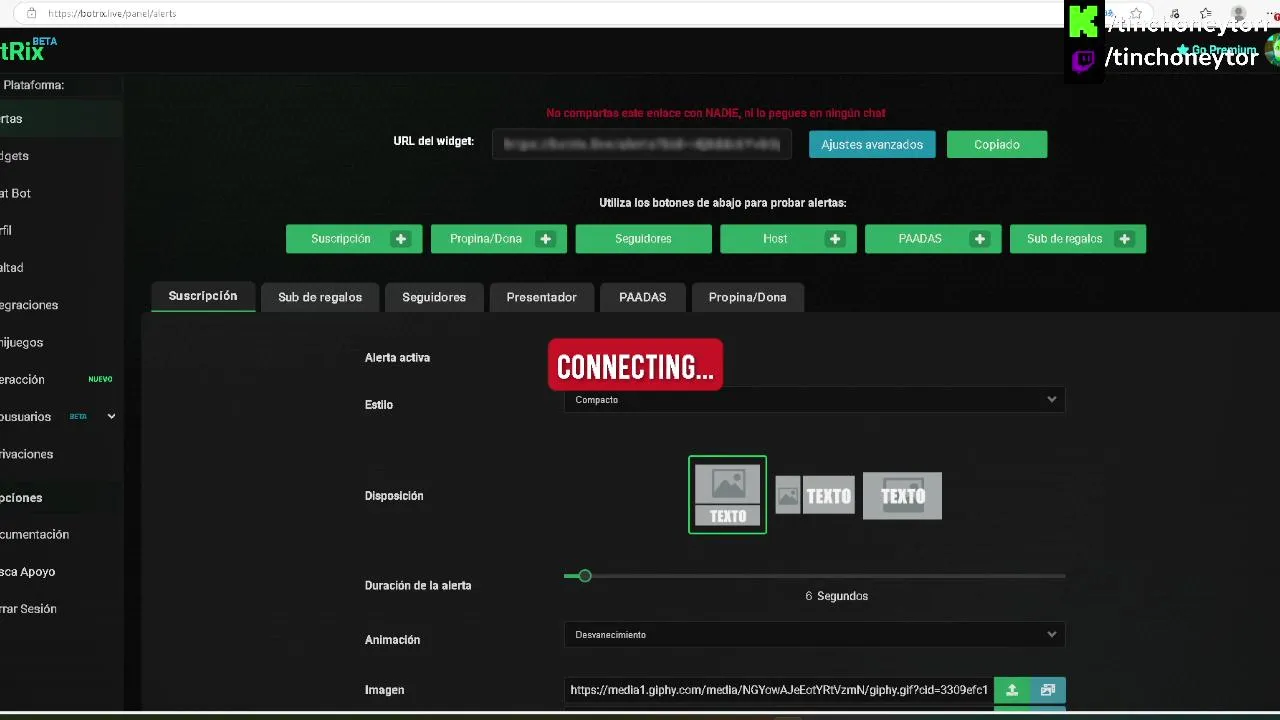Select the image-above-text layout option

728,495
